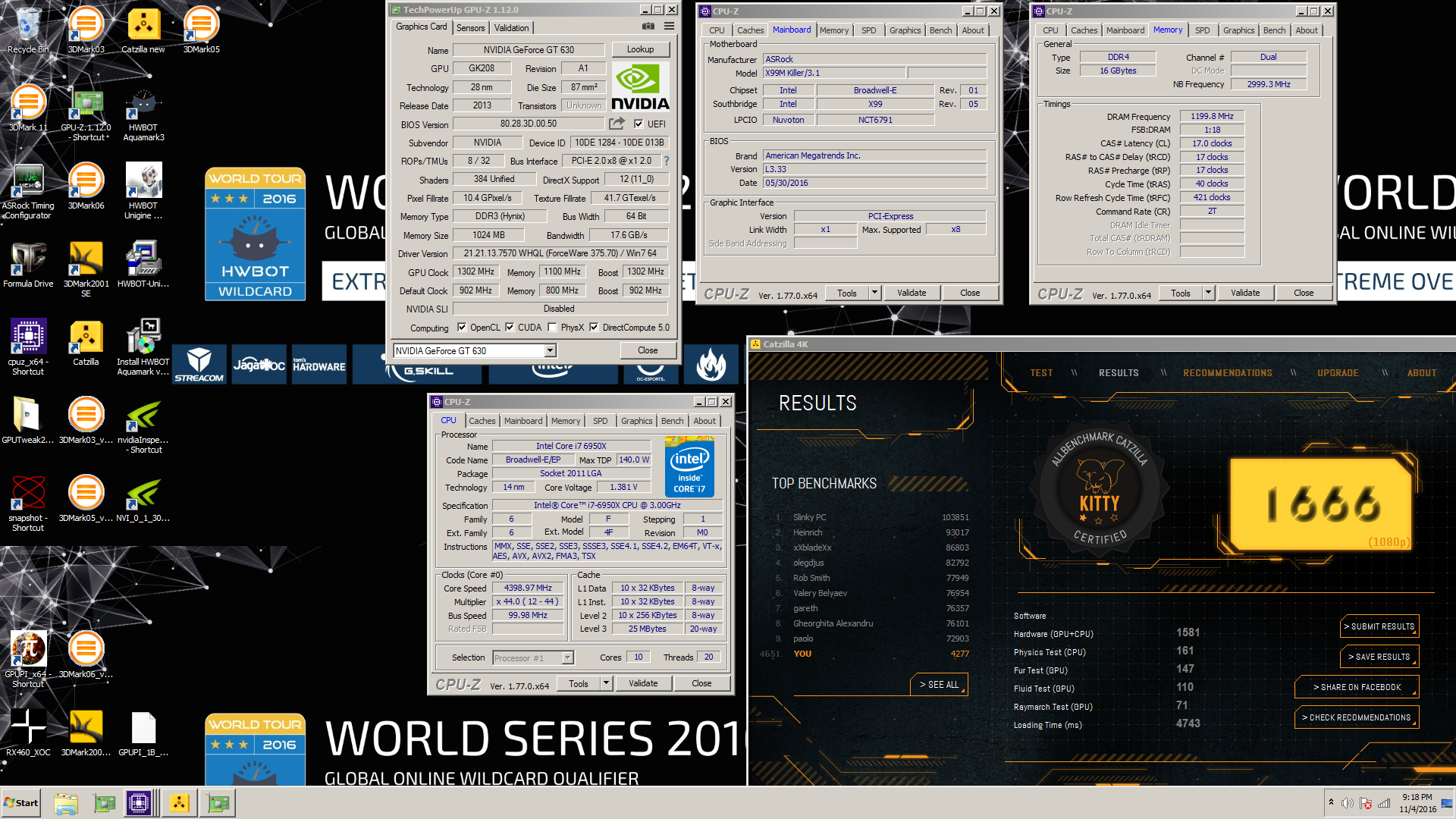Open the Graphics tab in bottom CPU-Z window
This screenshot has height=819, width=1456.
[x=637, y=421]
